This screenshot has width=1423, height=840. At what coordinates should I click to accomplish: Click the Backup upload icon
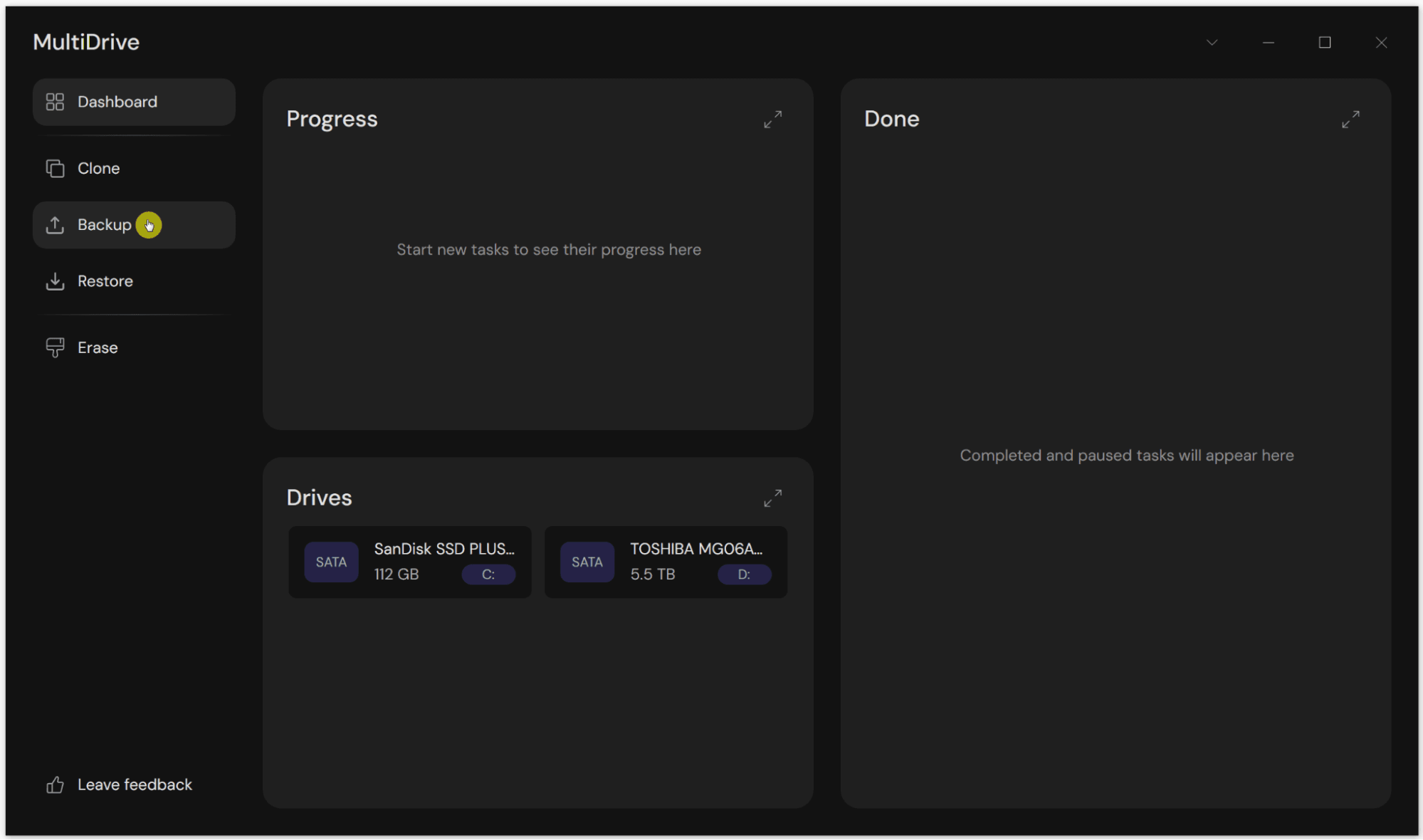coord(55,225)
